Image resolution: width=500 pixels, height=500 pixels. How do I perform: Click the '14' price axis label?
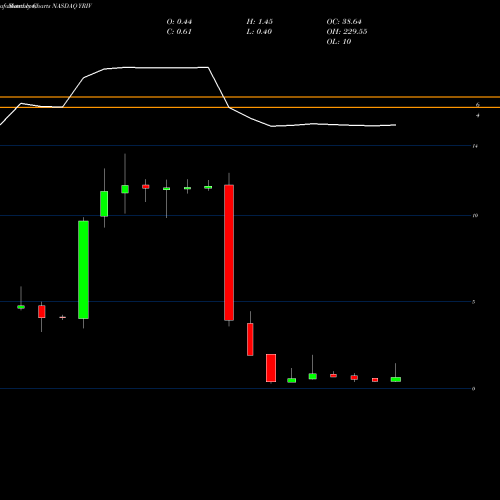(475, 146)
